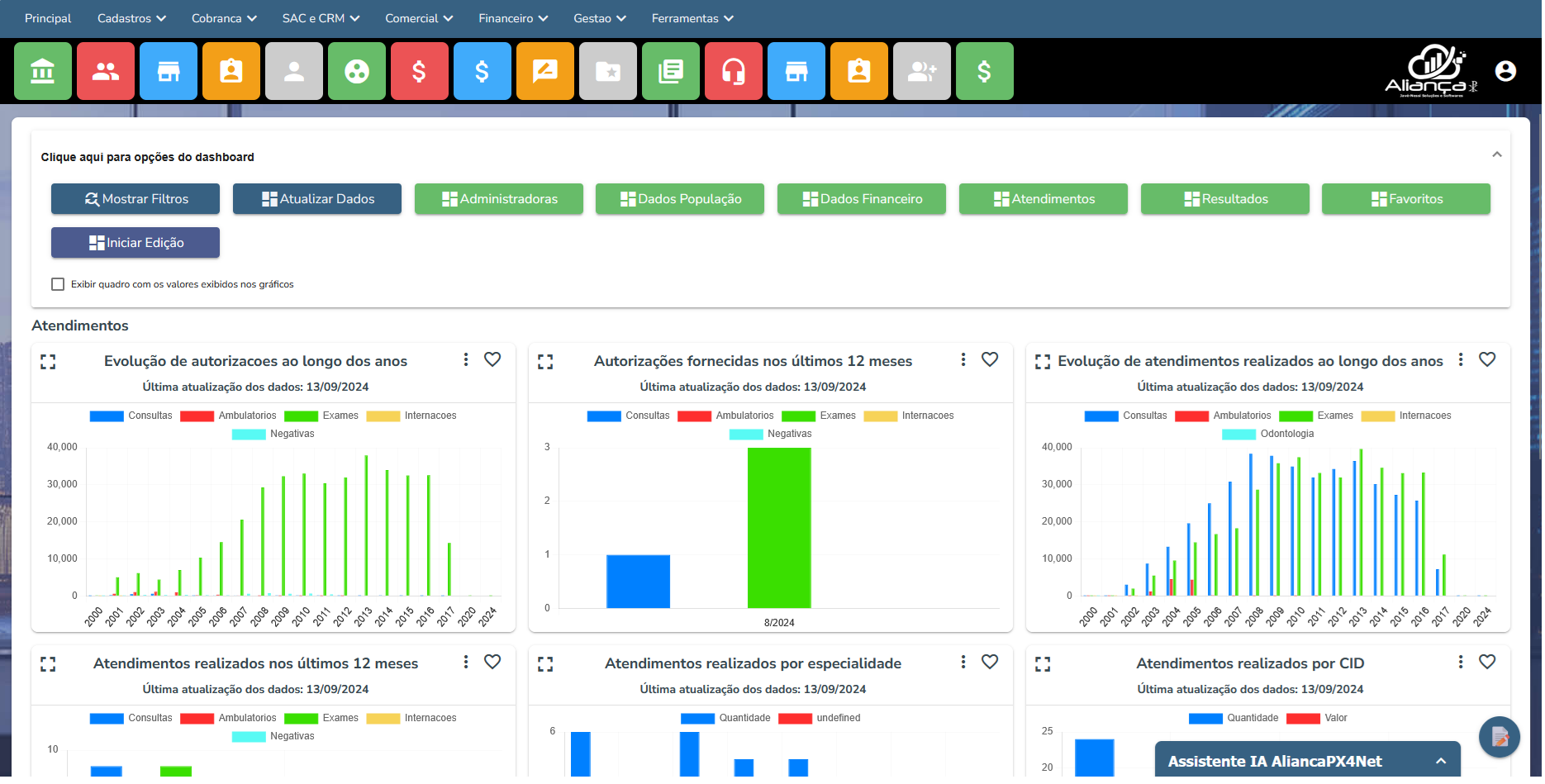The height and width of the screenshot is (784, 1545).
Task: Open the gray single person shortcut
Action: tap(294, 72)
